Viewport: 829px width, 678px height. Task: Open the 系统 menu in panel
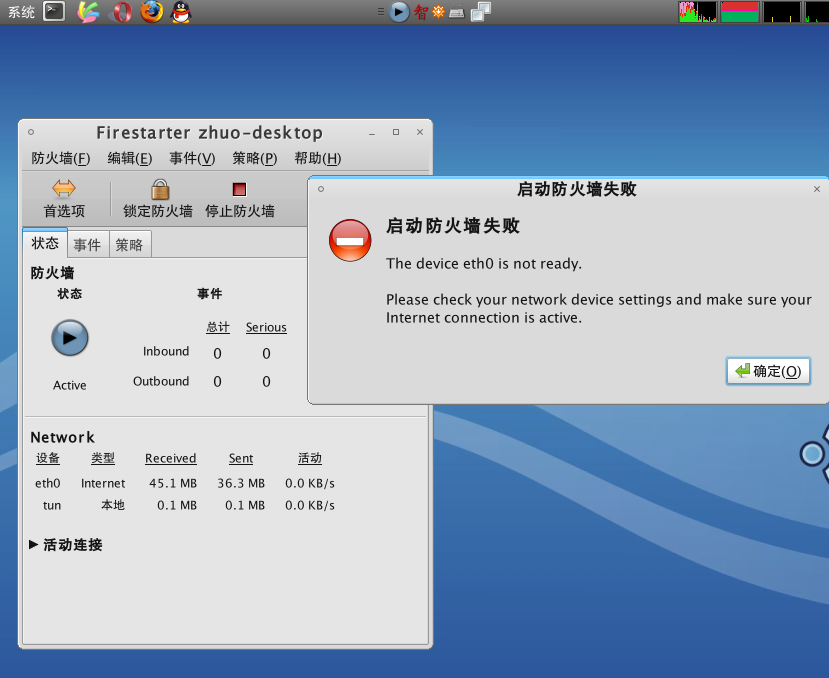point(21,12)
